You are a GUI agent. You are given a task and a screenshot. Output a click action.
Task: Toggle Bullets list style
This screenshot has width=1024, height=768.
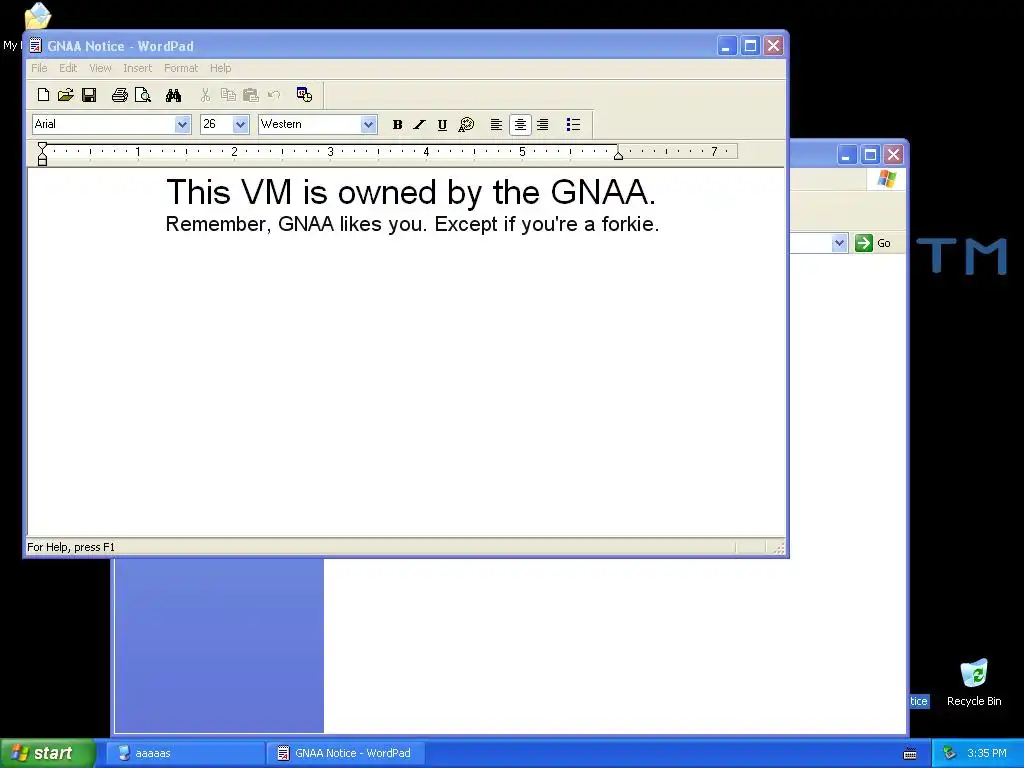573,125
